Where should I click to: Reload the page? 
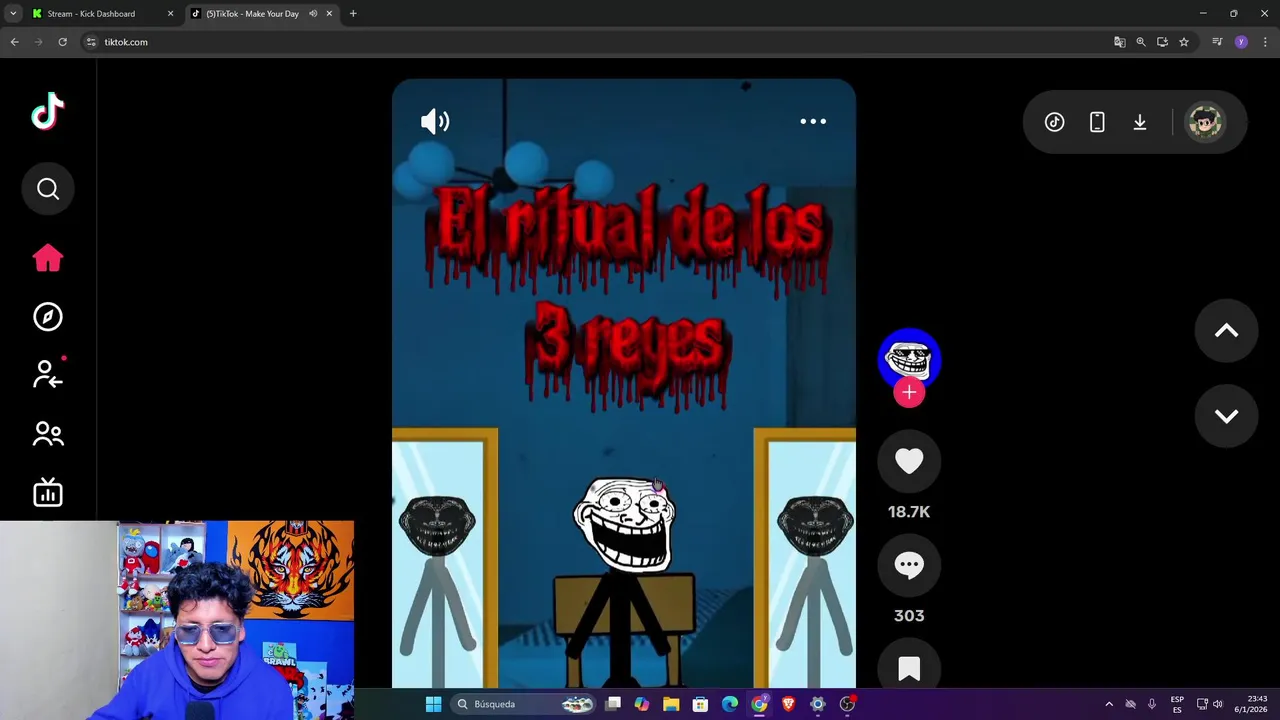coord(62,42)
